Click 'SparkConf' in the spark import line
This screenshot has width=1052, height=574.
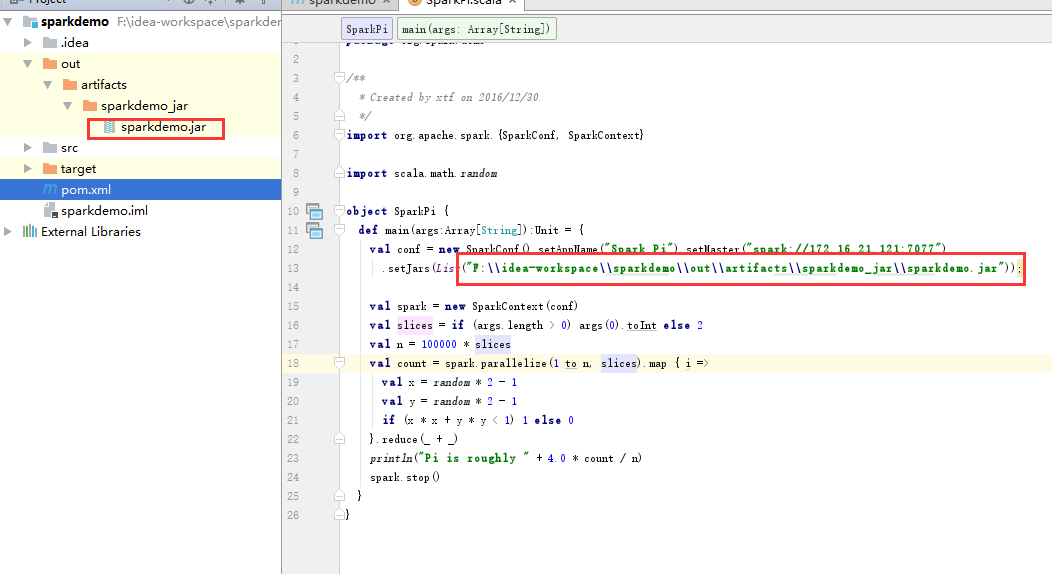click(x=529, y=135)
